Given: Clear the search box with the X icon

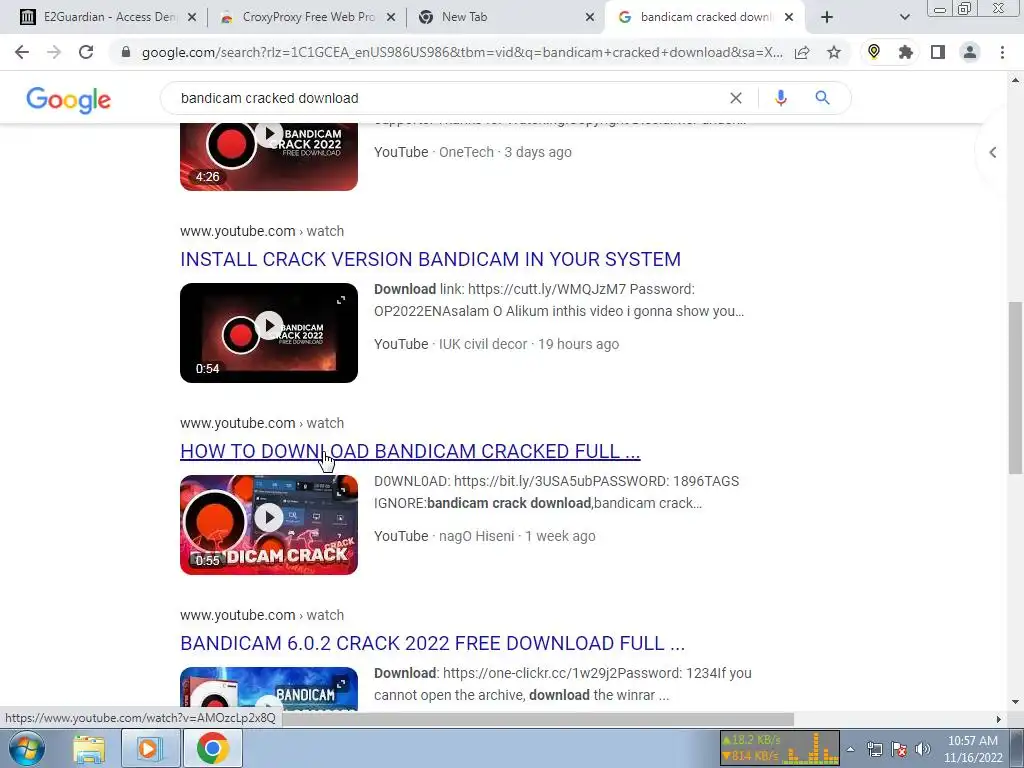Looking at the screenshot, I should click(x=736, y=98).
